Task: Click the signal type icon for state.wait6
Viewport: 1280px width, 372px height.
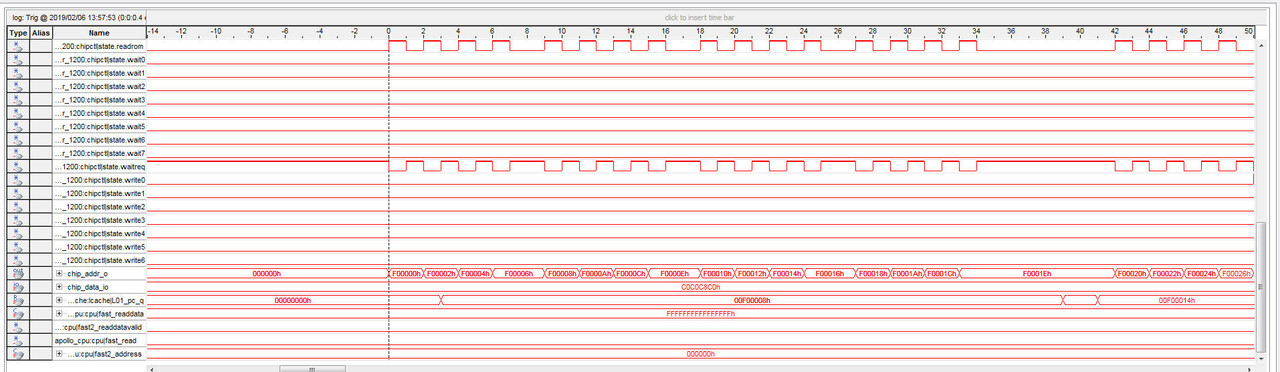Action: [x=18, y=140]
